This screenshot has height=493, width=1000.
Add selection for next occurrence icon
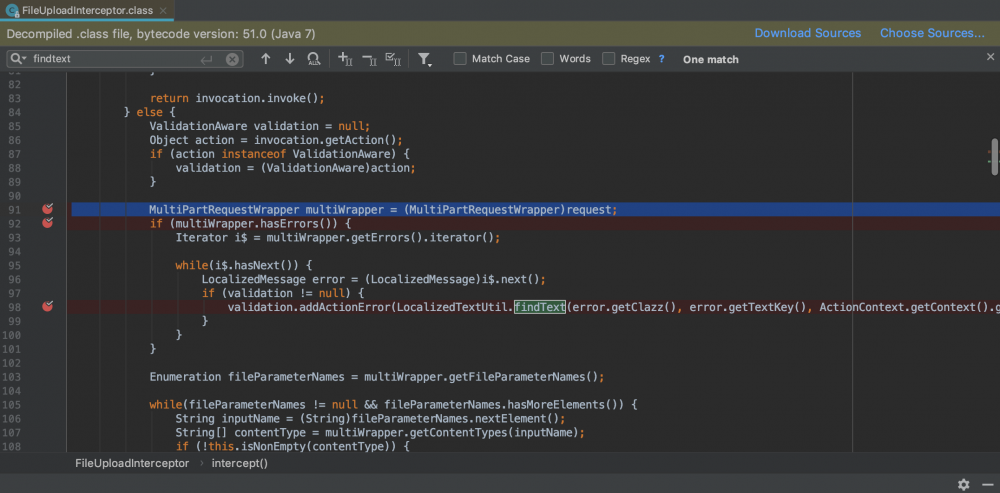coord(346,59)
